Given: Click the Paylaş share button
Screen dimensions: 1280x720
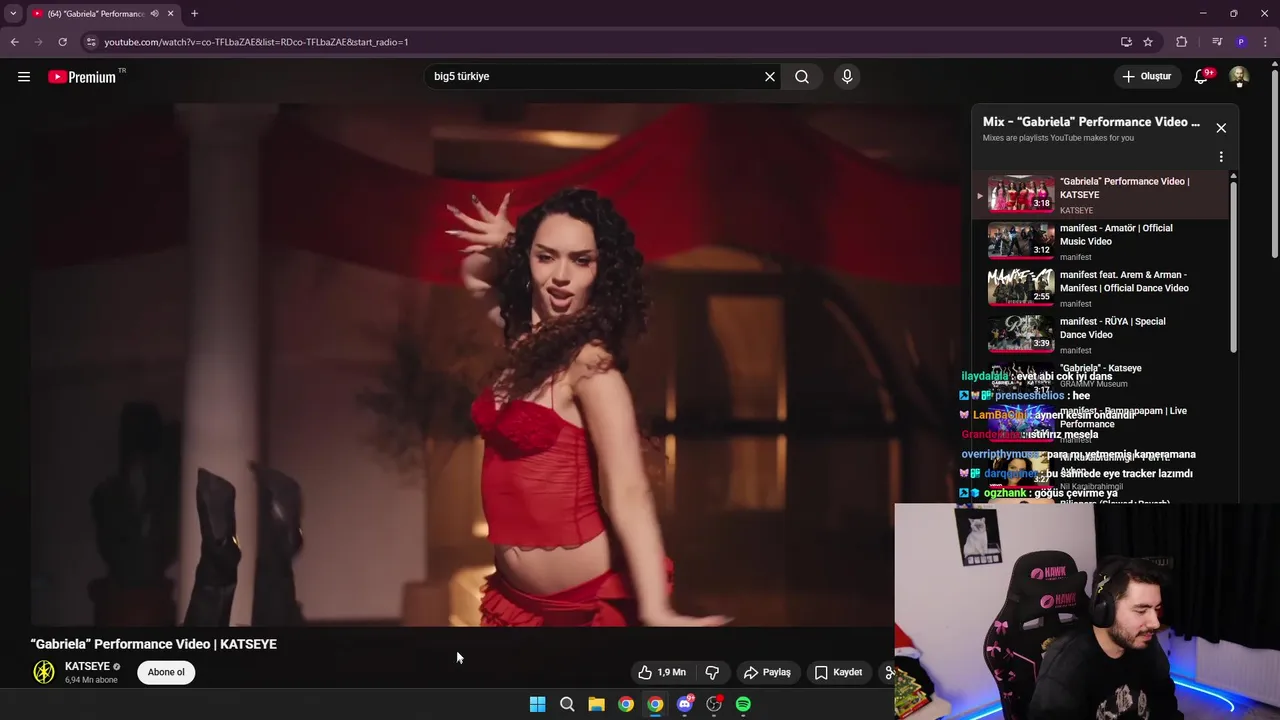Looking at the screenshot, I should coord(767,673).
